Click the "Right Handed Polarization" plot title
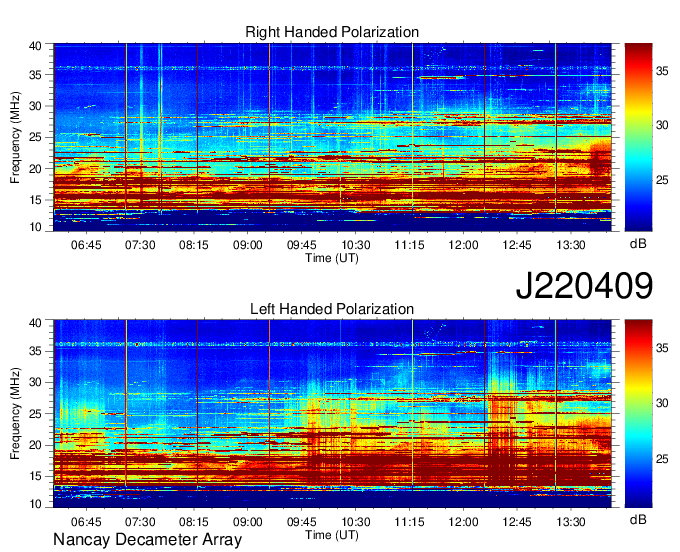680x552 pixels. tap(332, 32)
